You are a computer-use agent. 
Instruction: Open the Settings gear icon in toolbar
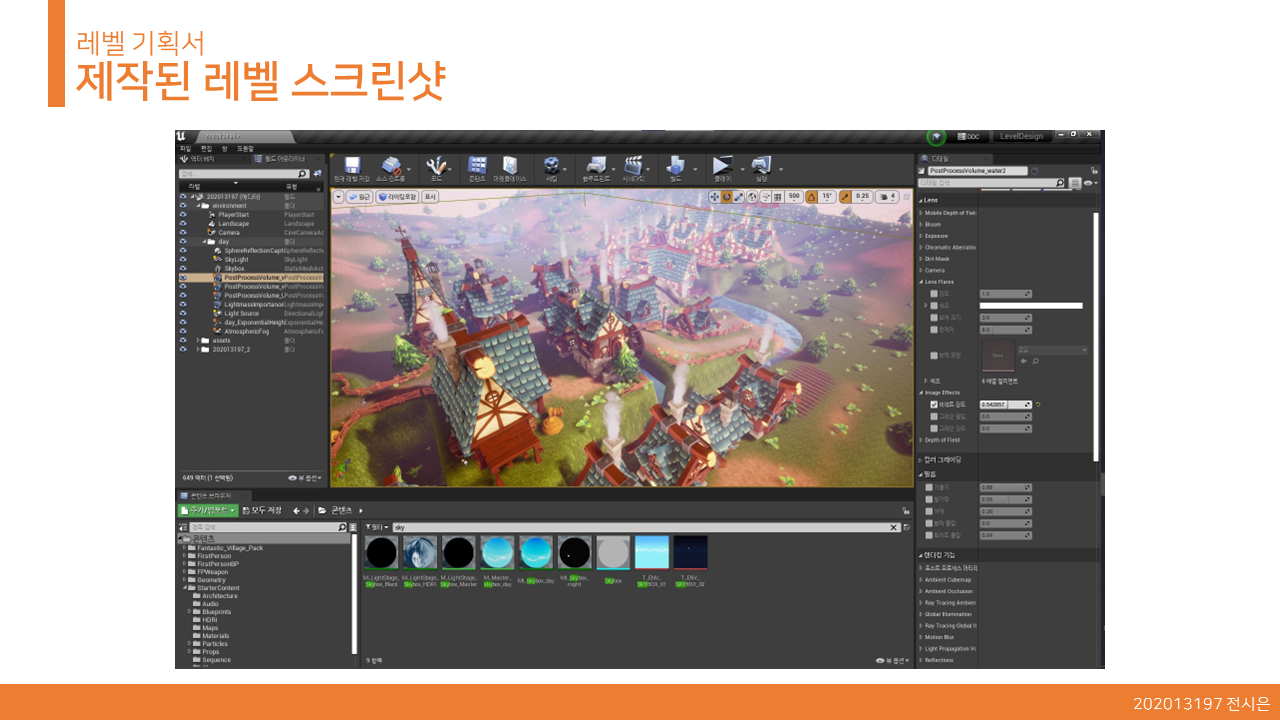point(551,165)
